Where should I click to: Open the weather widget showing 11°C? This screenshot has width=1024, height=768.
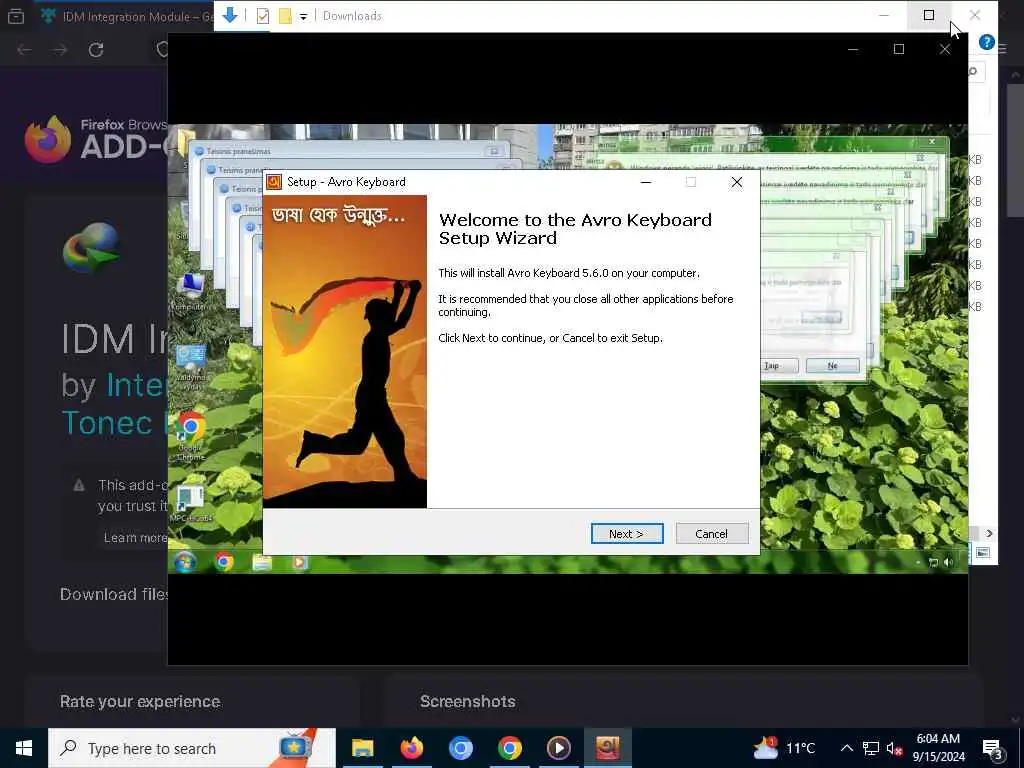tap(784, 748)
